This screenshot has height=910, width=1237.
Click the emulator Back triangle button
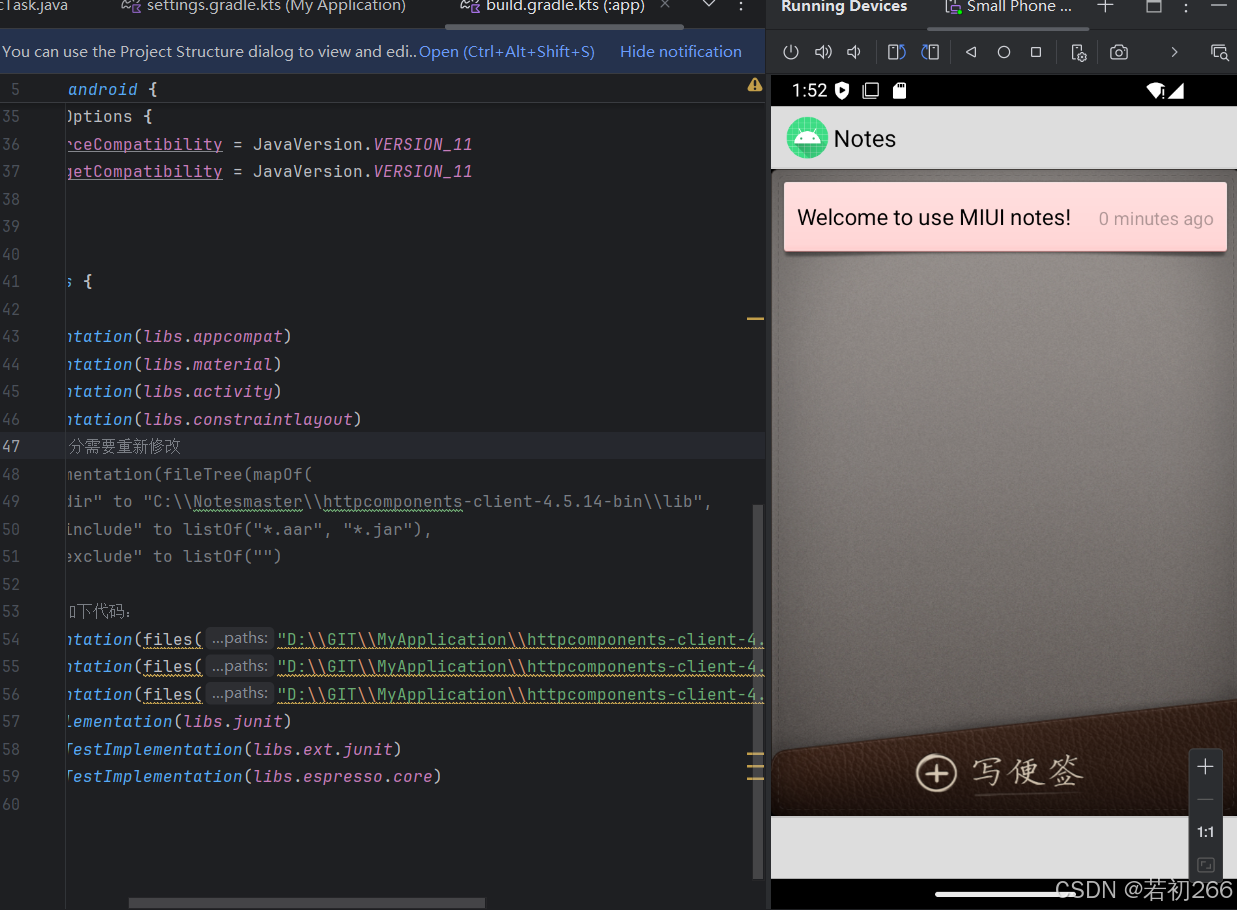tap(971, 52)
